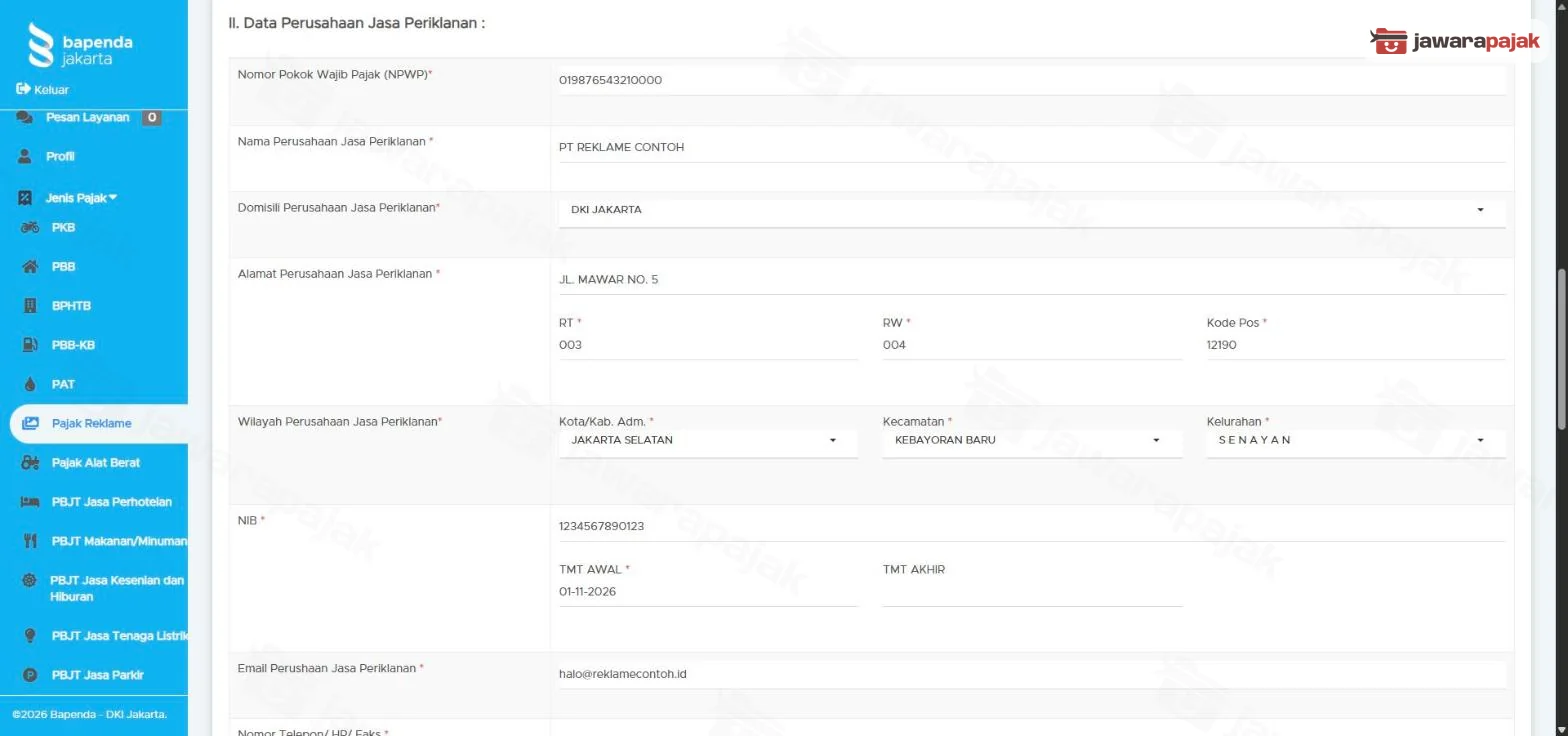Click the PAT water drop icon
The width and height of the screenshot is (1568, 736).
pos(30,384)
